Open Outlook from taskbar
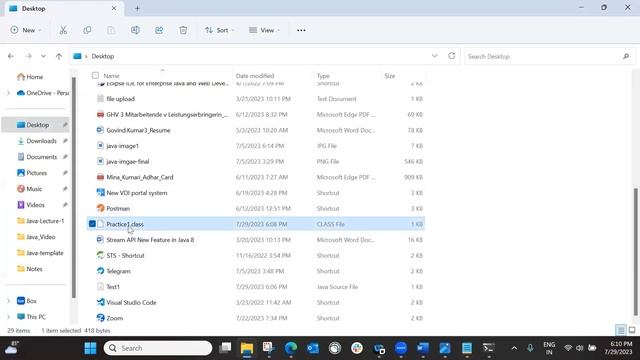640x360 pixels. tap(313, 348)
